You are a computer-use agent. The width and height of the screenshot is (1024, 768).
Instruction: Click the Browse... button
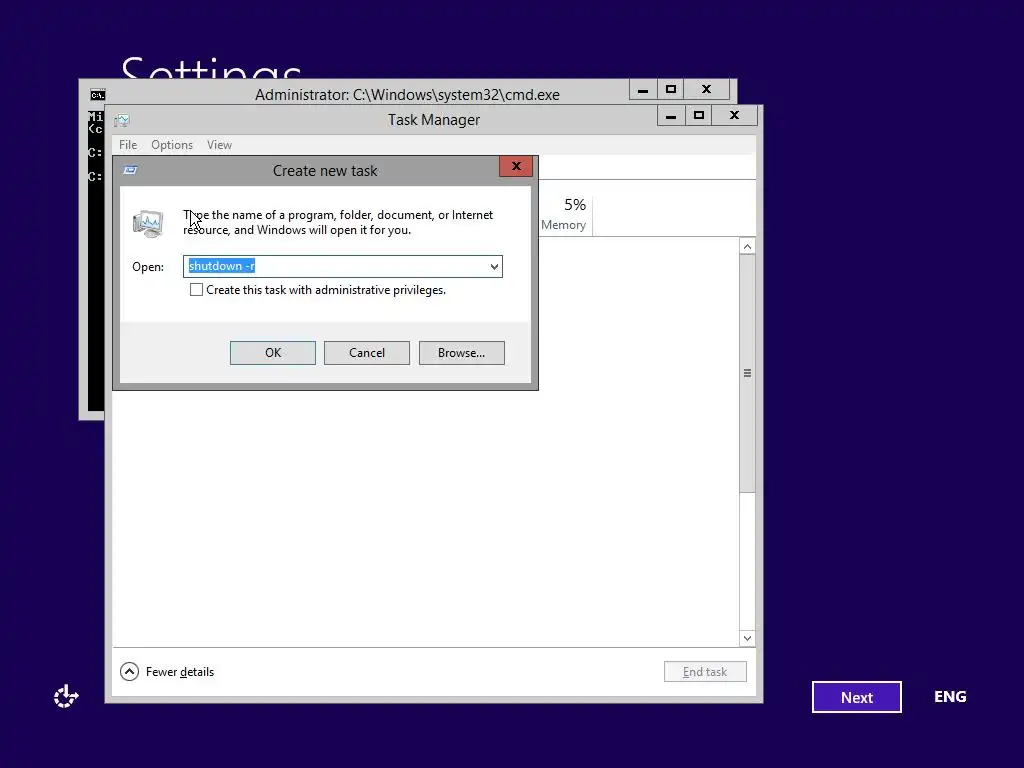coord(462,353)
